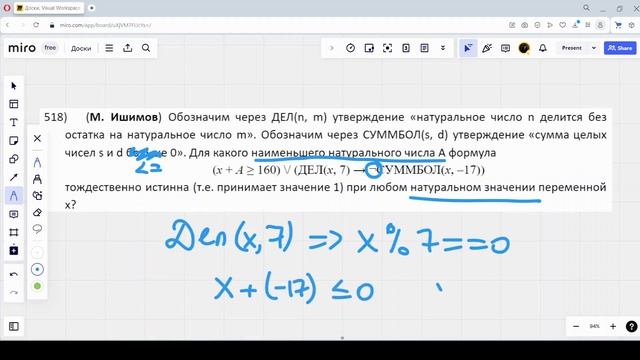Select the Miro browser tab
Image resolution: width=640 pixels, height=360 pixels.
49,8
